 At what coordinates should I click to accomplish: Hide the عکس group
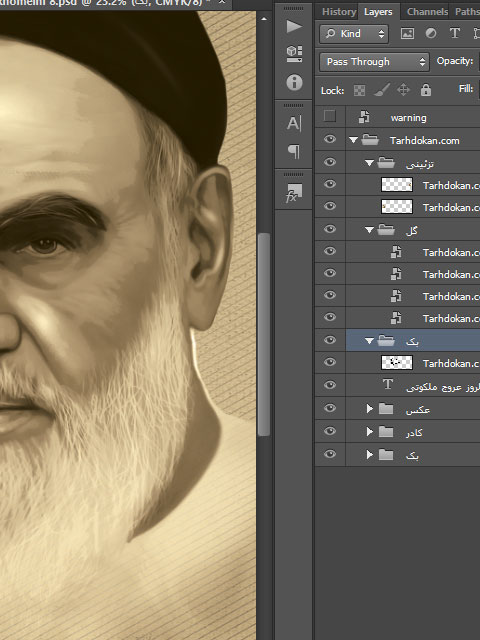(330, 408)
